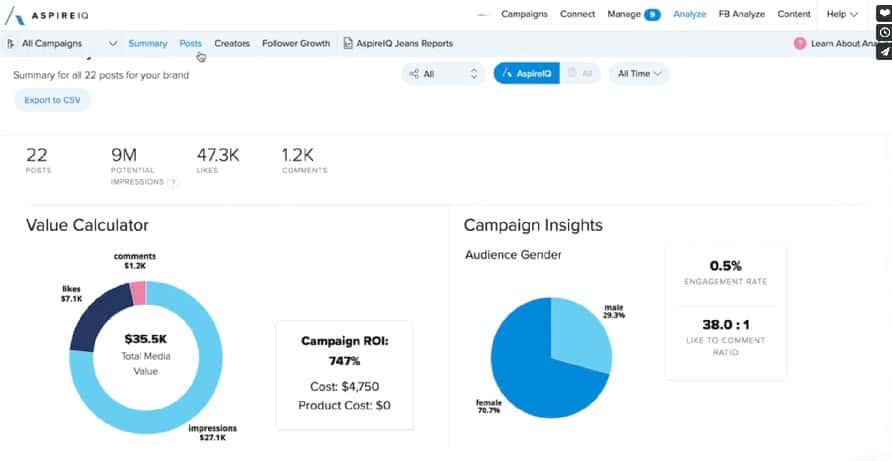
Task: Expand the Help menu
Action: [842, 14]
